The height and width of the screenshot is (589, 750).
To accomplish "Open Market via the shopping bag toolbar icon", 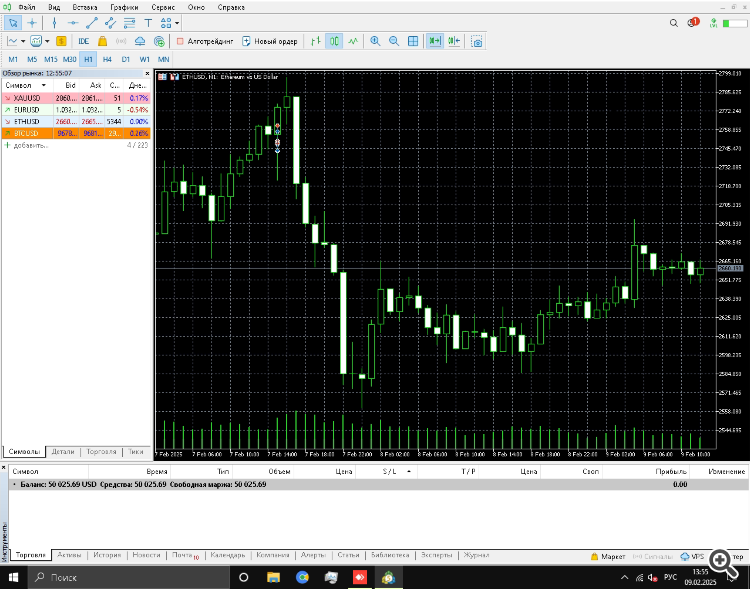I will (102, 41).
